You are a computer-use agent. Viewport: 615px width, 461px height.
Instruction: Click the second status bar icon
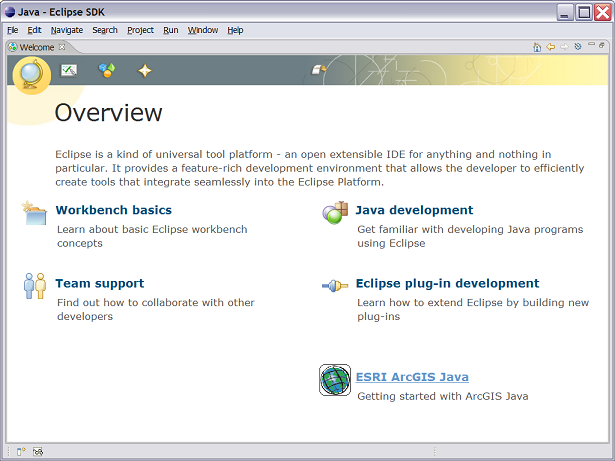click(x=38, y=452)
